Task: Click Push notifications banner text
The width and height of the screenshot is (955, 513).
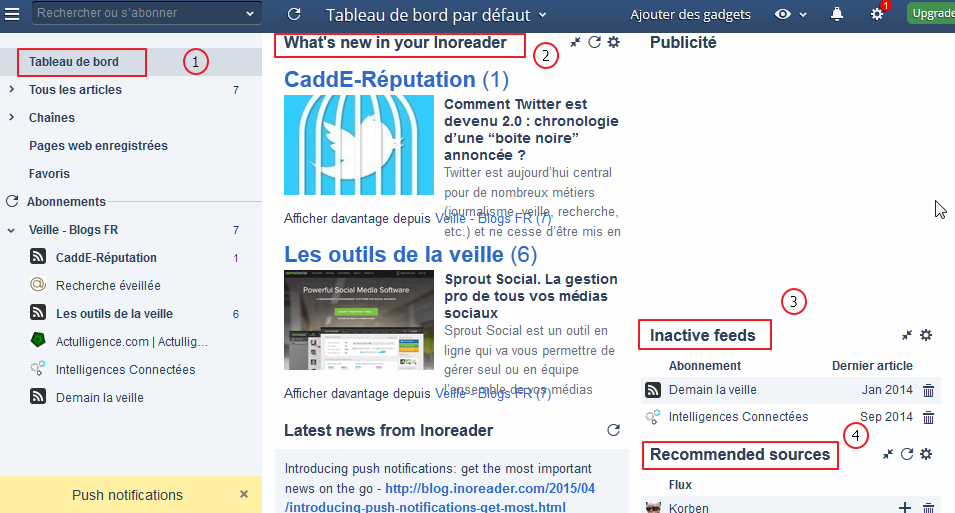Action: [x=127, y=495]
